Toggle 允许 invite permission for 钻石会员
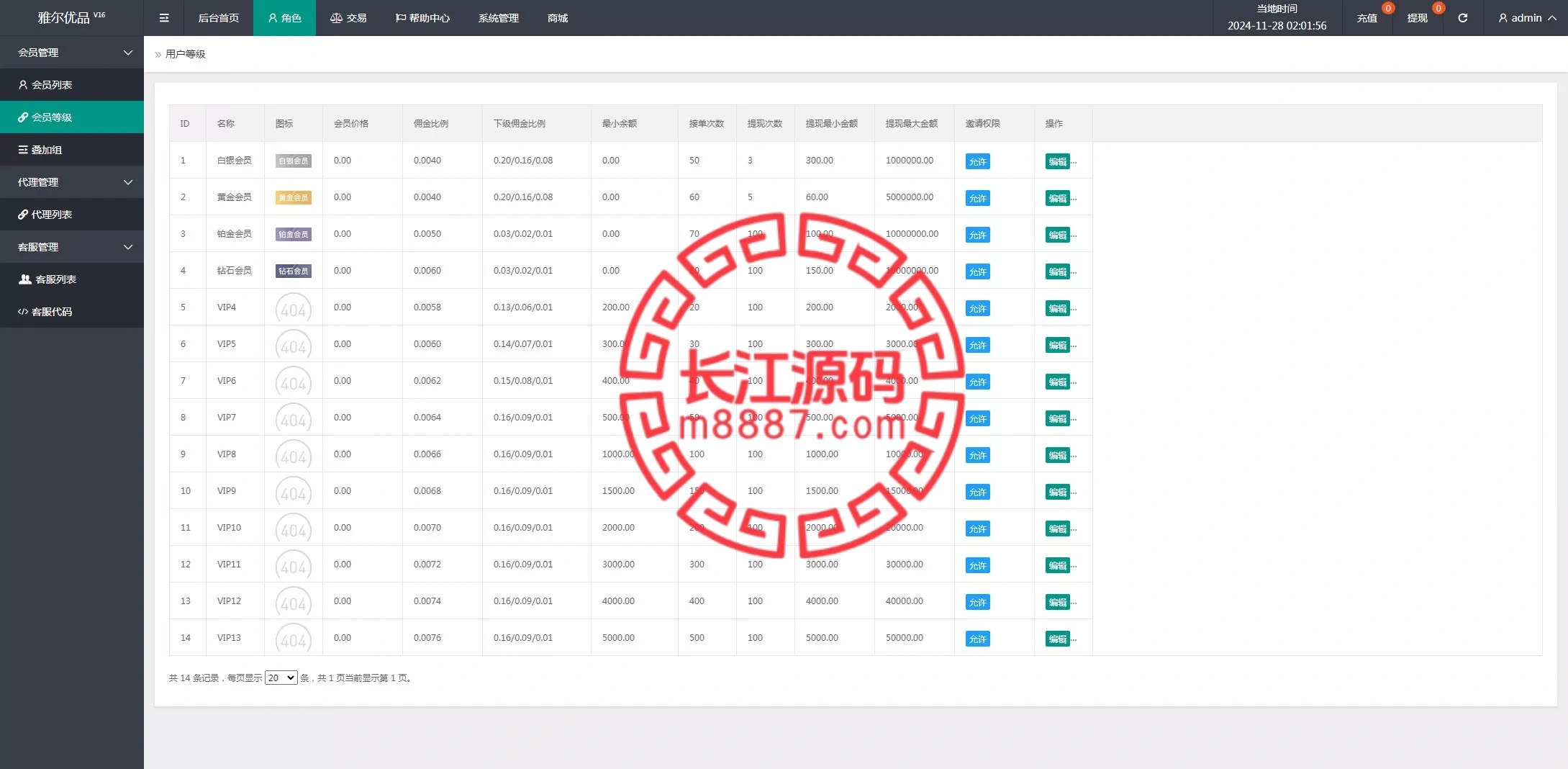1568x769 pixels. (977, 271)
